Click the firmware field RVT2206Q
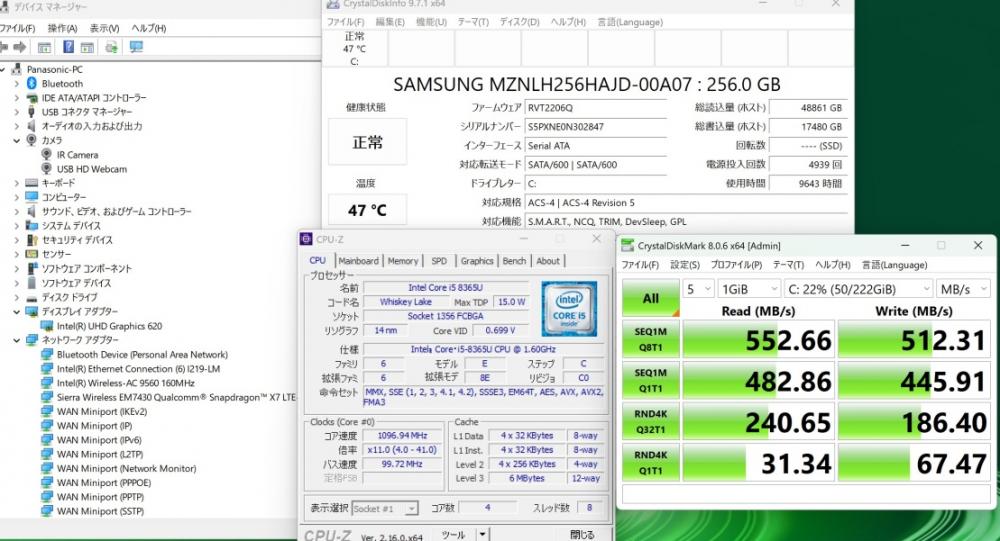Screen dimensions: 1000x541 pos(596,107)
